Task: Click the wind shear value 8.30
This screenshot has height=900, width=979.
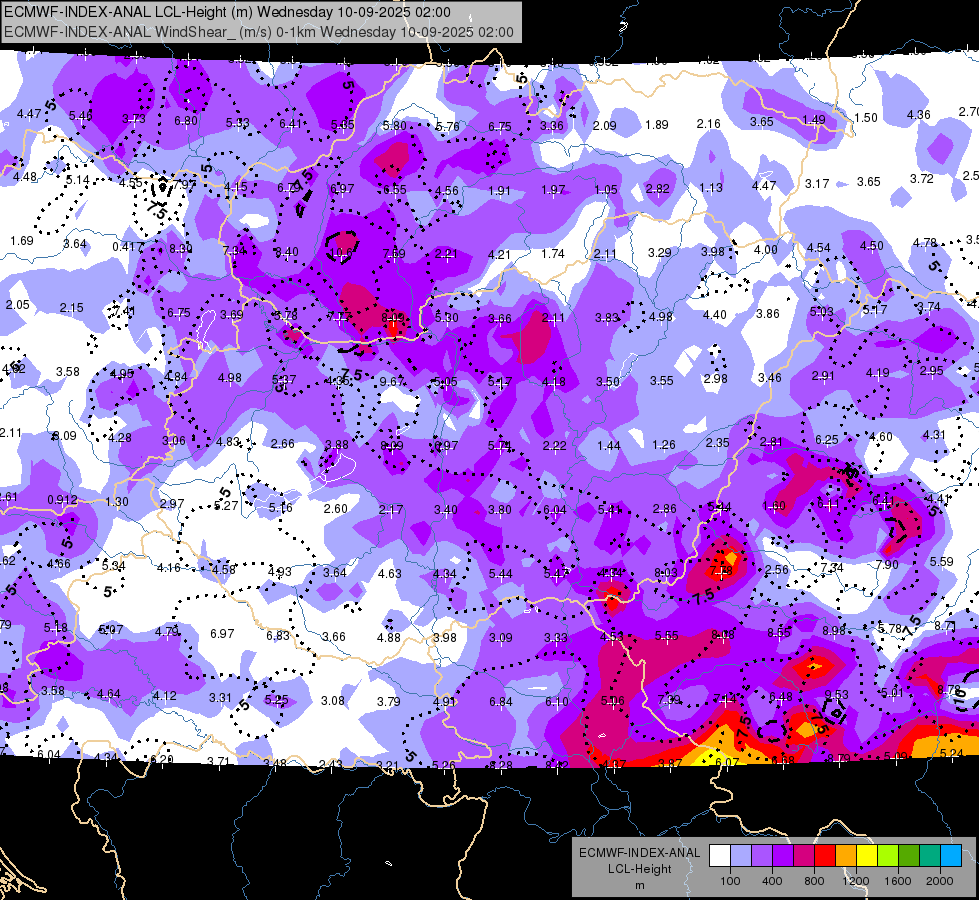Action: [180, 249]
